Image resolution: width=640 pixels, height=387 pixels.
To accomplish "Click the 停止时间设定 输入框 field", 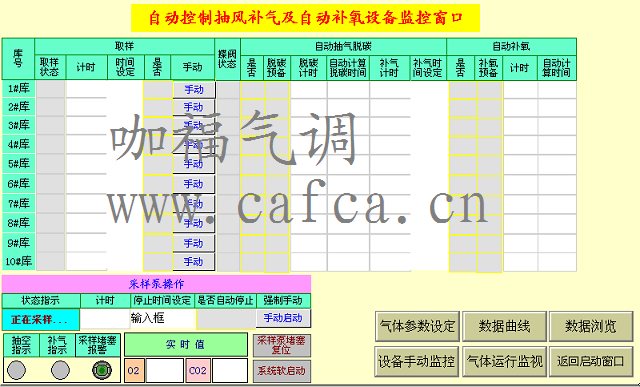I will 162,318.
